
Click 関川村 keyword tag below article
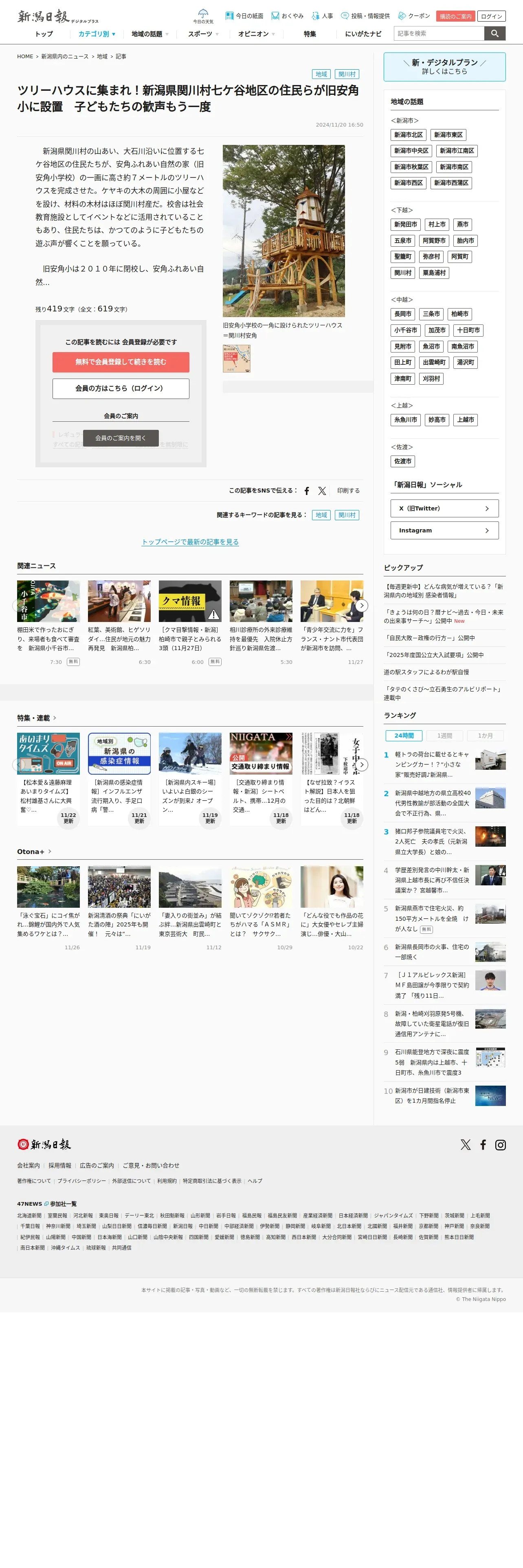click(347, 515)
